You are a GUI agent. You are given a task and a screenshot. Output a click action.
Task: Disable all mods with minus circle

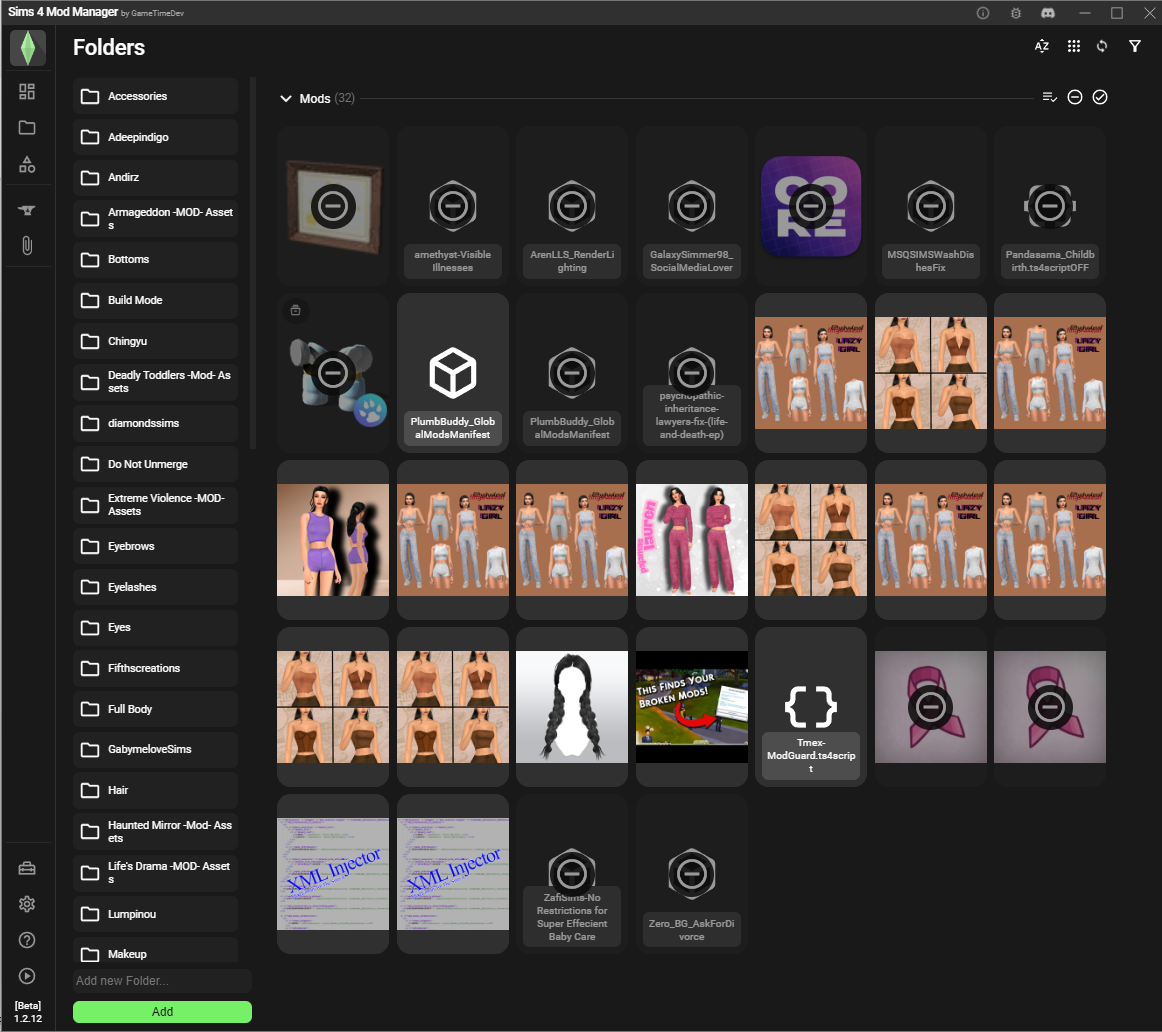click(x=1075, y=97)
